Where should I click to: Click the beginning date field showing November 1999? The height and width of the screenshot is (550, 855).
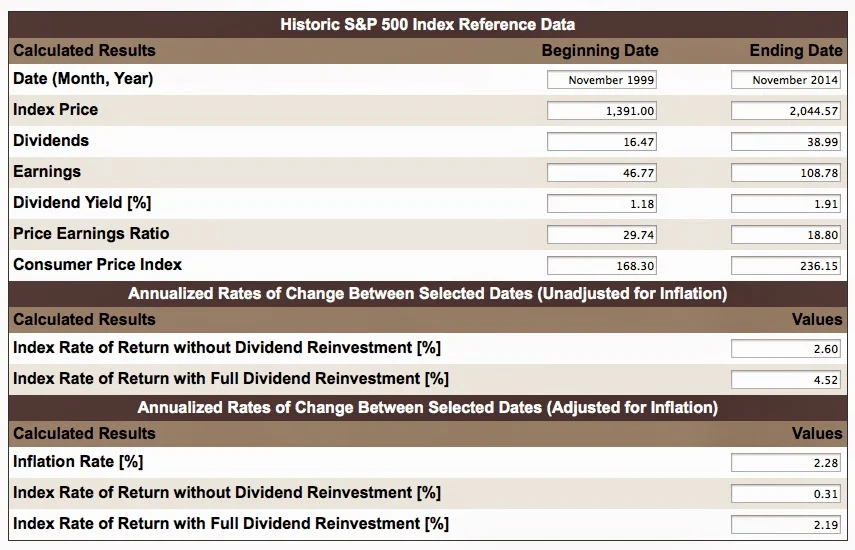point(602,80)
